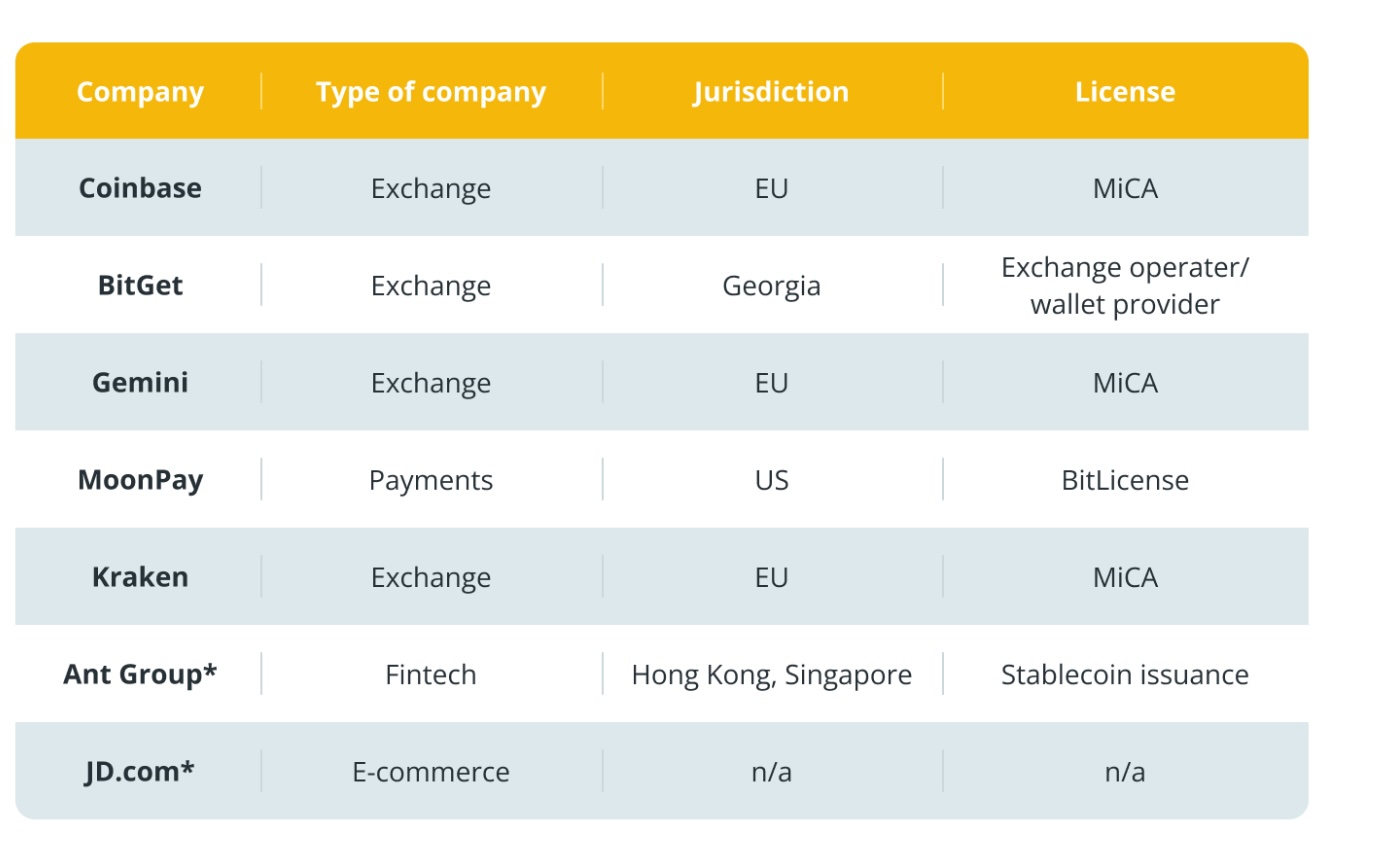This screenshot has width=1384, height=850.
Task: Click the BitLicense license cell
Action: coord(1125,480)
